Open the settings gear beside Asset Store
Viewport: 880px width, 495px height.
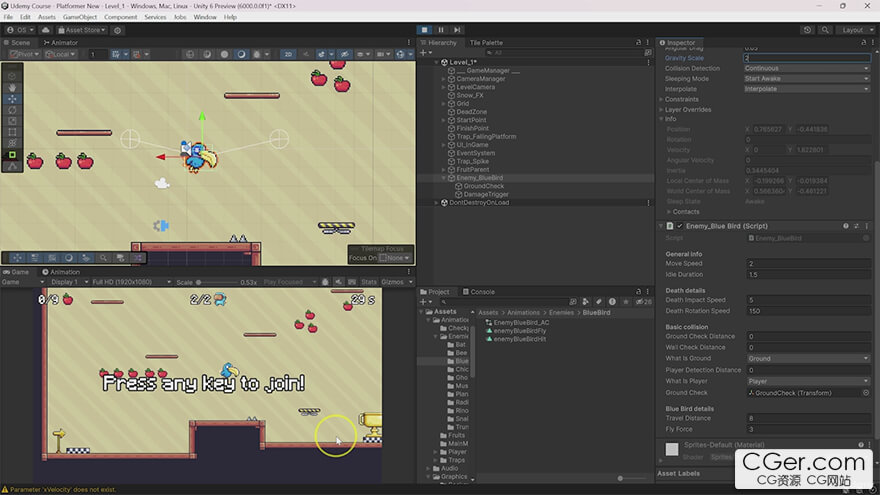pyautogui.click(x=118, y=30)
